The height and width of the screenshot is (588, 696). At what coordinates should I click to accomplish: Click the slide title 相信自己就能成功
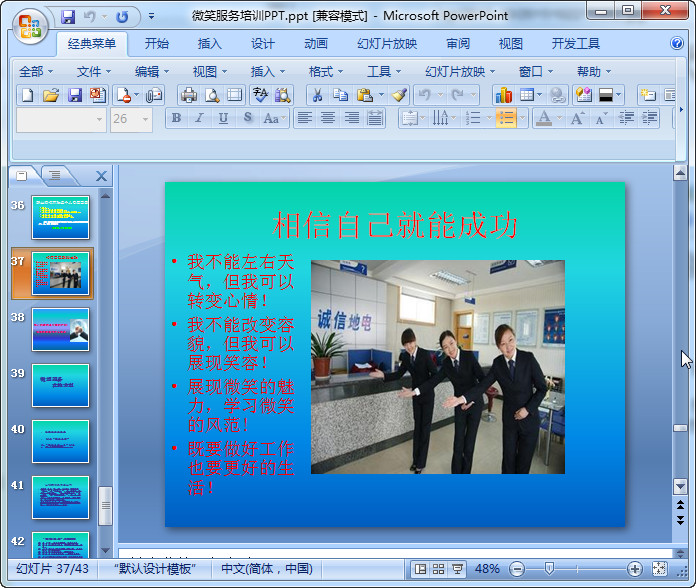[395, 225]
